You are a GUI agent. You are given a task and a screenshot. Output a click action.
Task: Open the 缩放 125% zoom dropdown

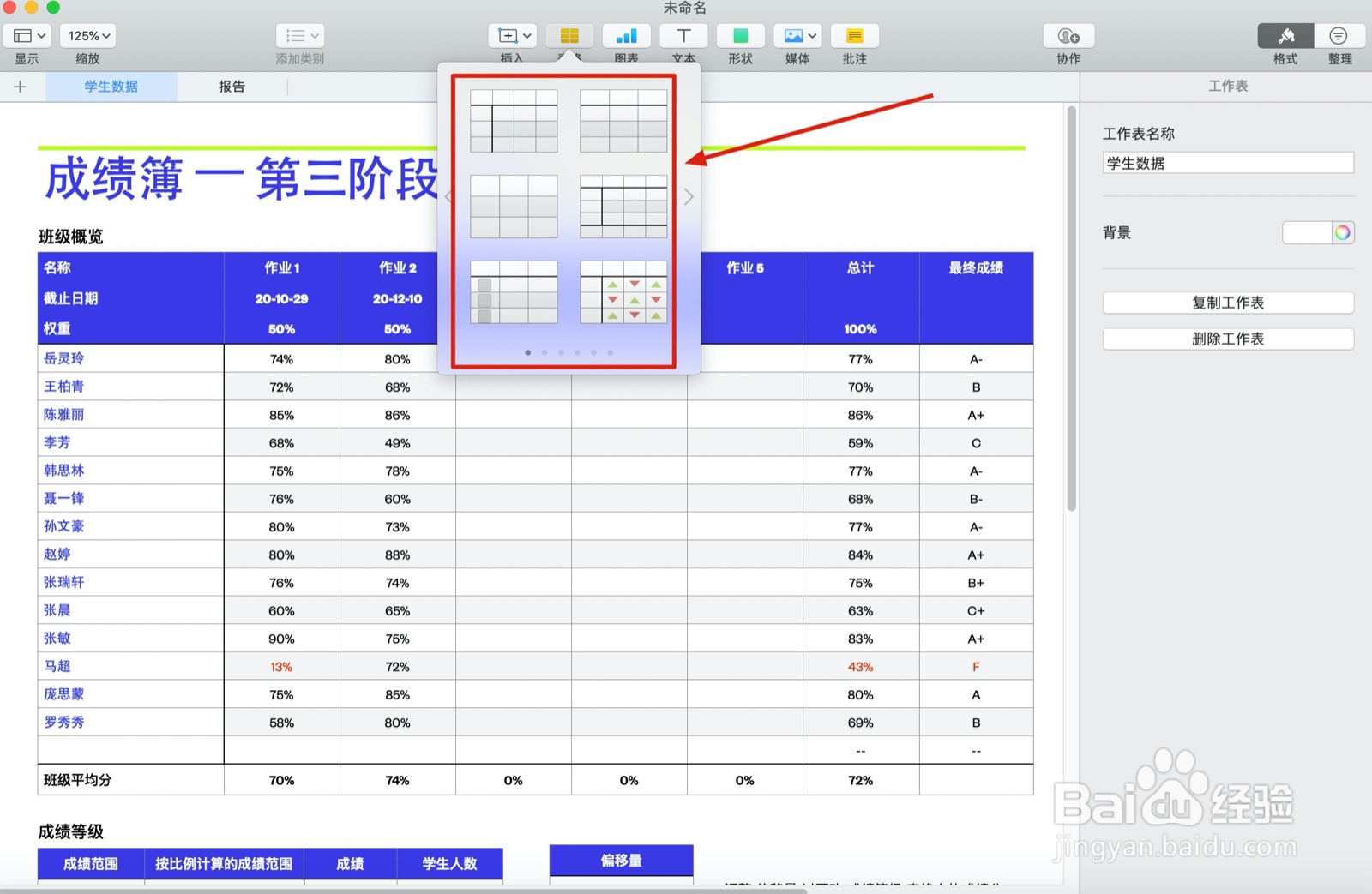[x=87, y=35]
